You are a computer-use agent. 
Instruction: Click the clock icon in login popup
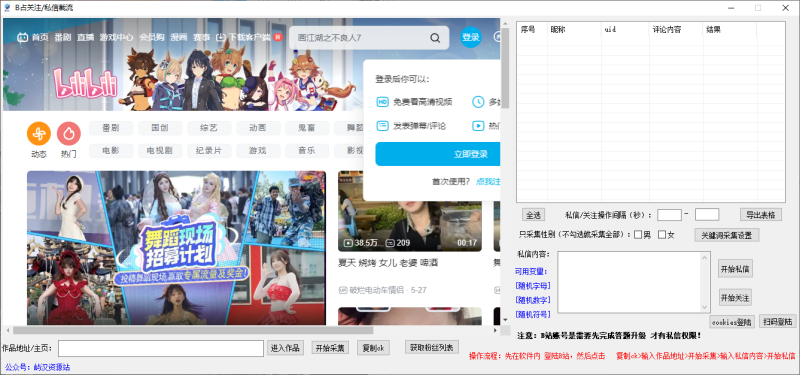pos(478,102)
